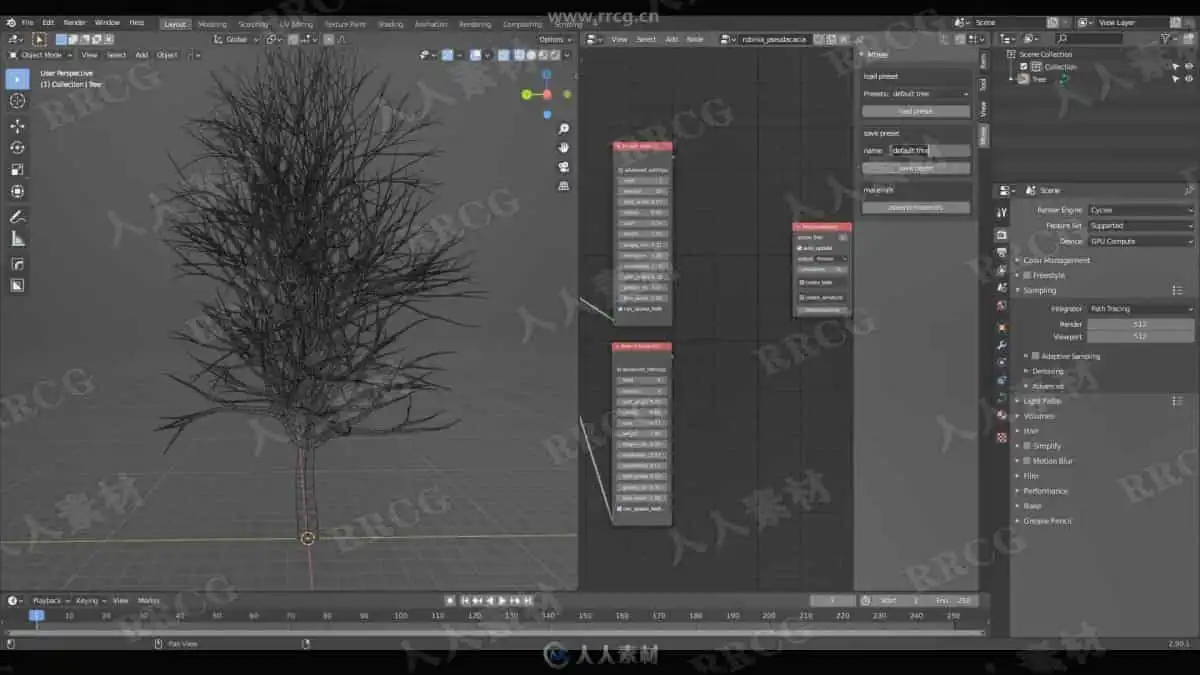
Task: Click the load preset button
Action: click(x=916, y=112)
